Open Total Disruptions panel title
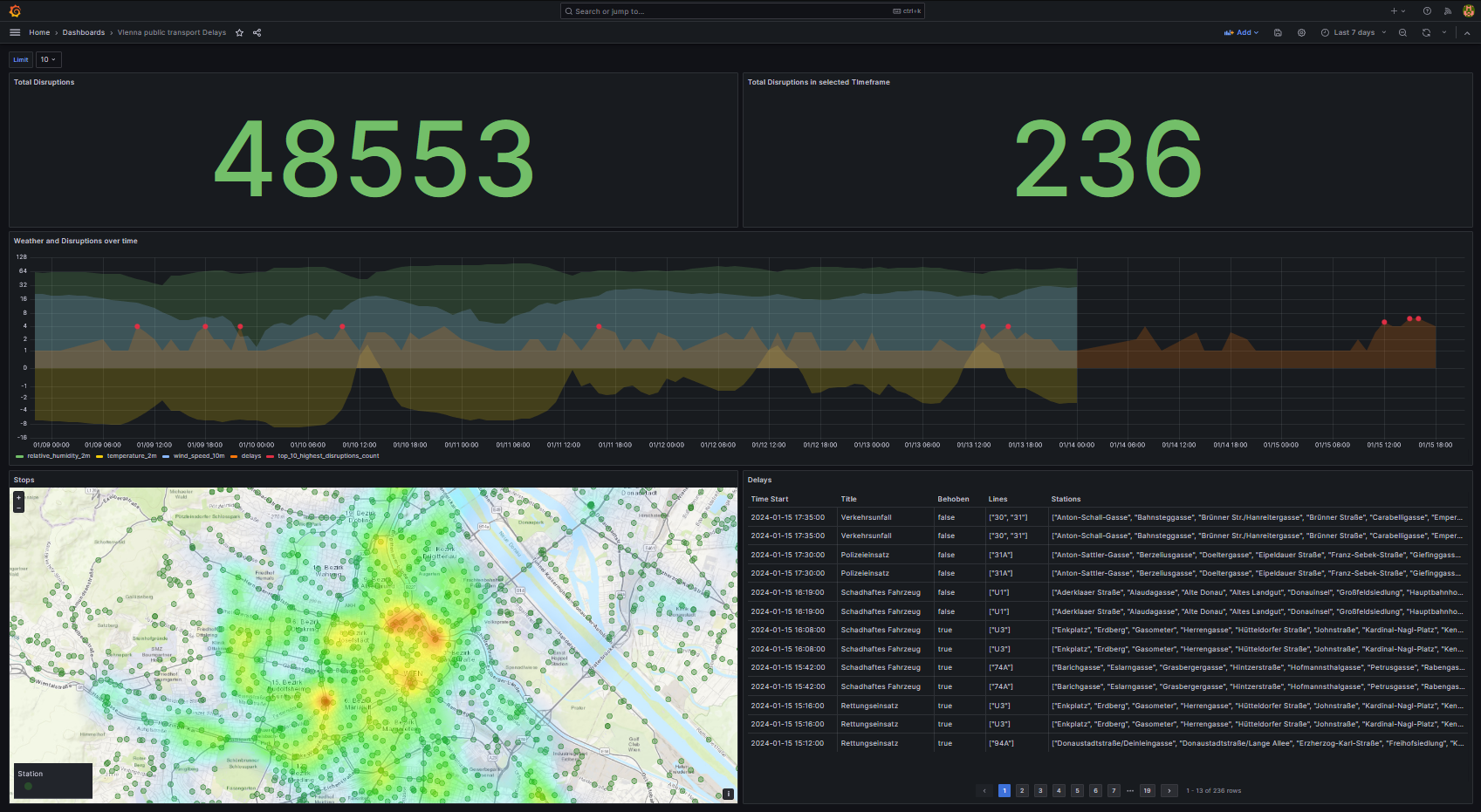Image resolution: width=1481 pixels, height=812 pixels. pos(44,82)
